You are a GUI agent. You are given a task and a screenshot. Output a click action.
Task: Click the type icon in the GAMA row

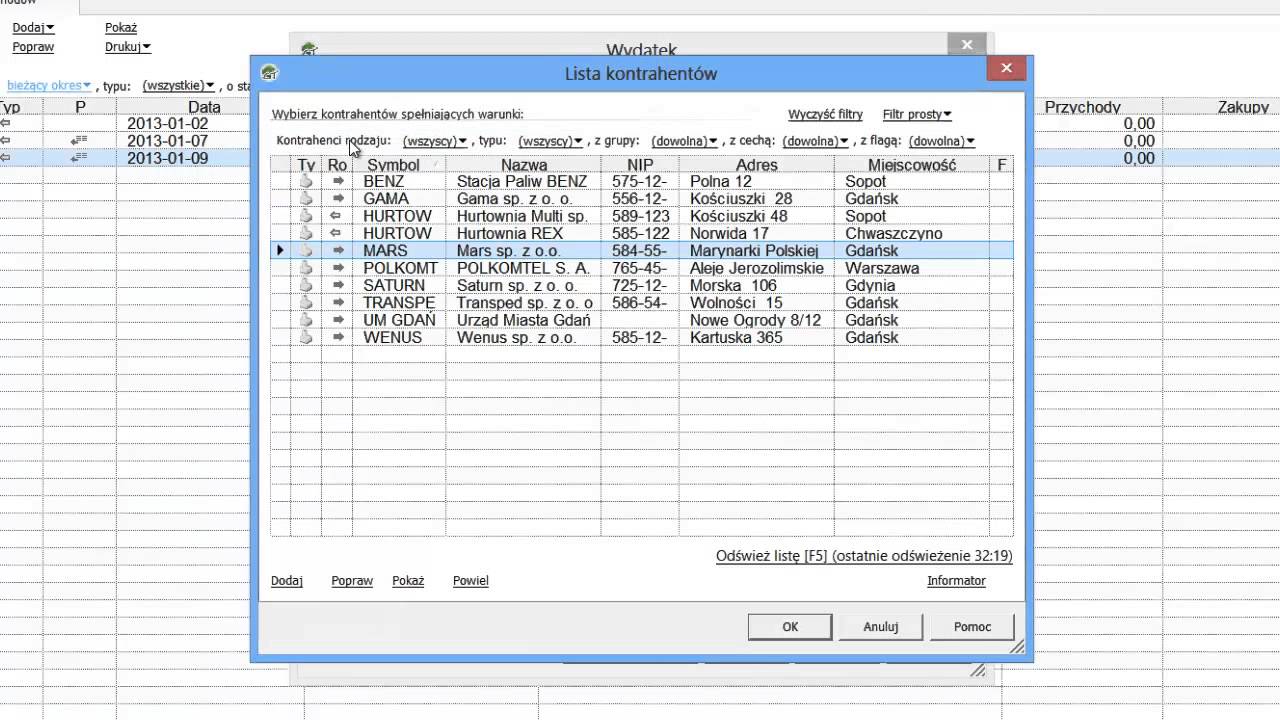pos(306,199)
